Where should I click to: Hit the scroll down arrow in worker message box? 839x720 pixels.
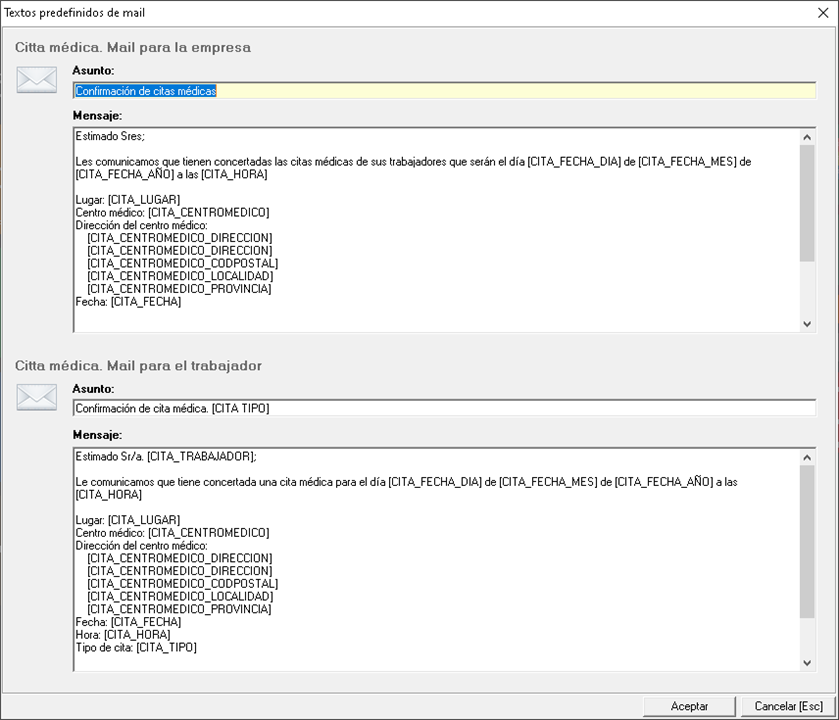807,662
